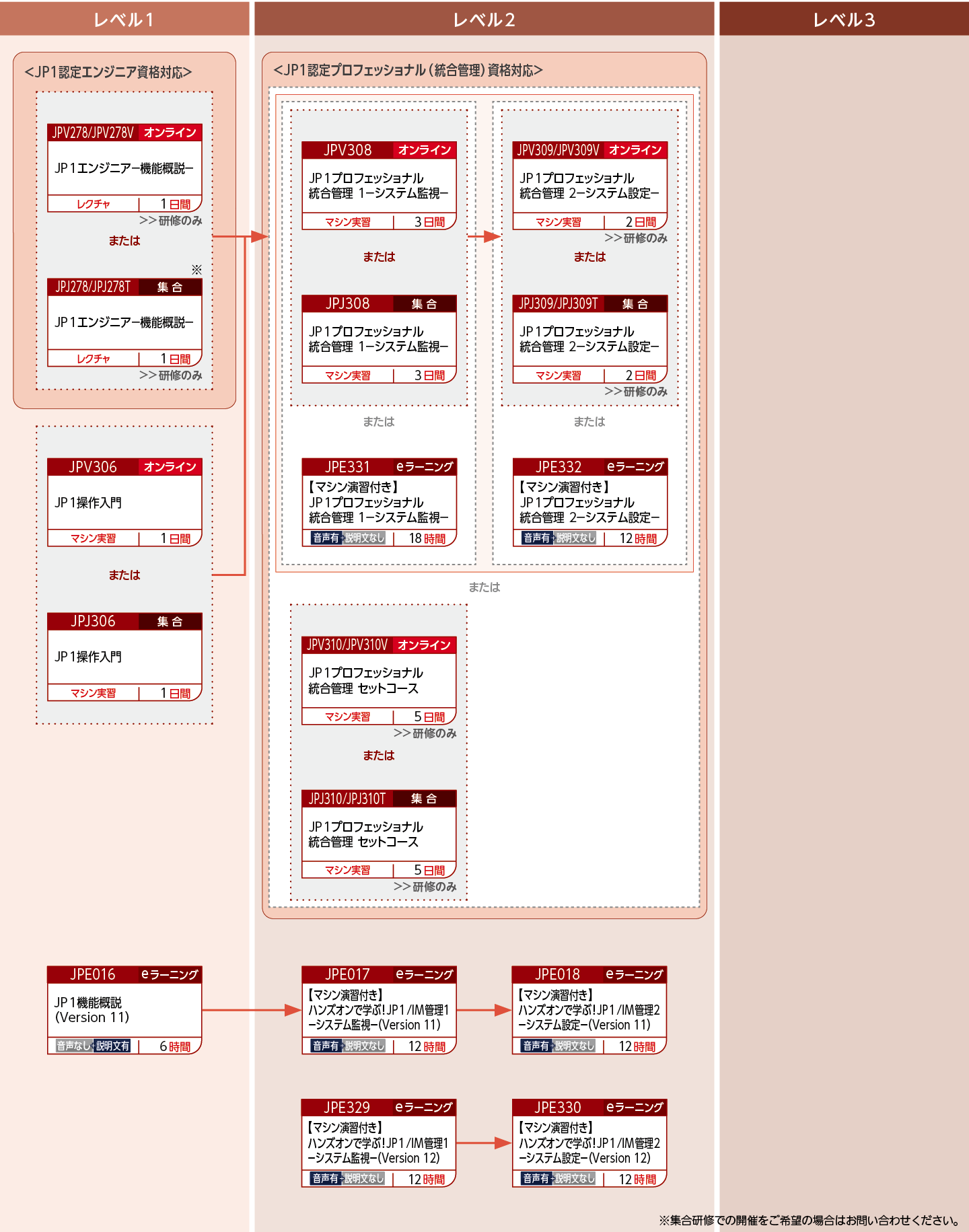This screenshot has width=969, height=1232.
Task: Click the JP1認定エンジニア資格対応 heading
Action: [x=108, y=72]
